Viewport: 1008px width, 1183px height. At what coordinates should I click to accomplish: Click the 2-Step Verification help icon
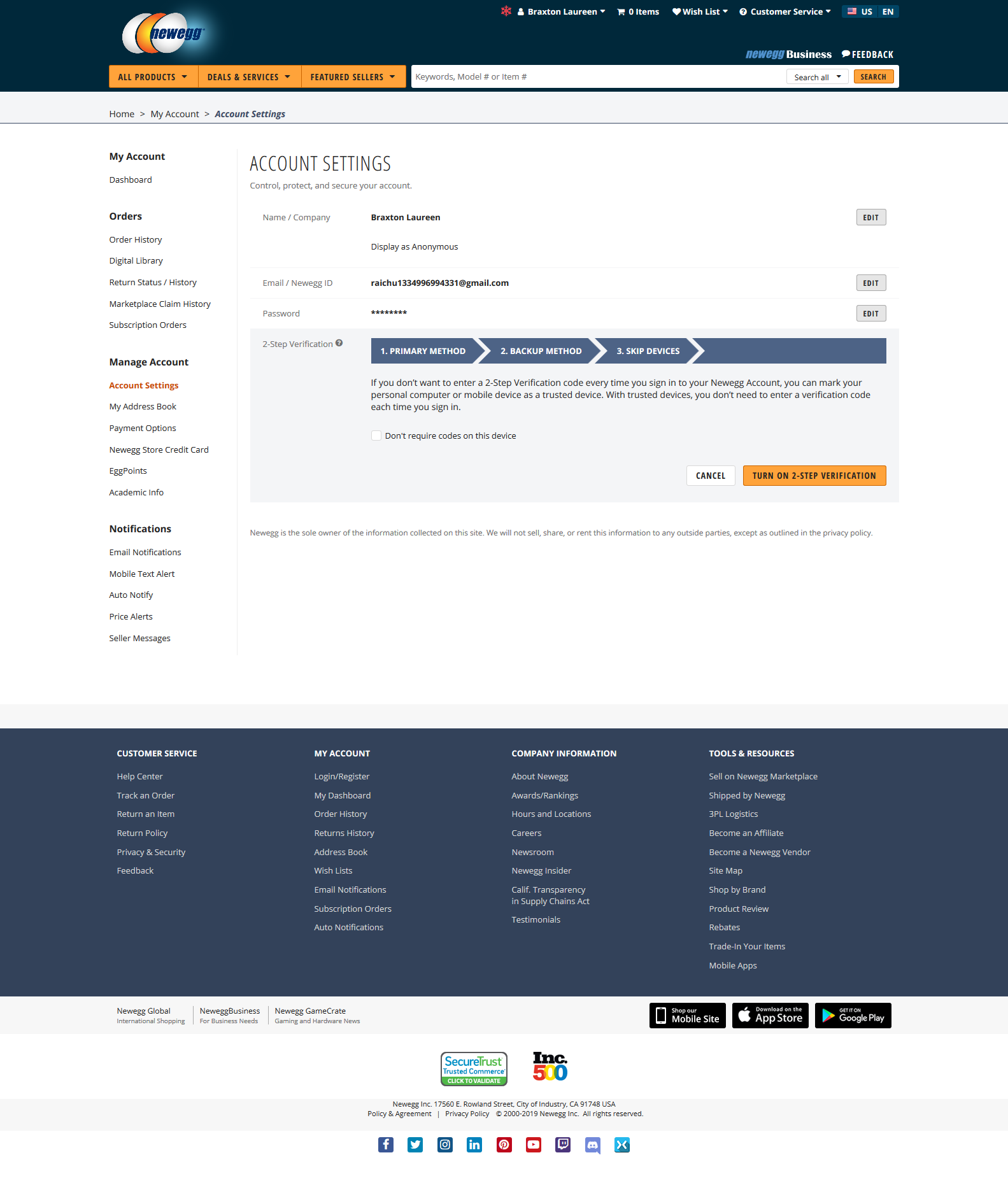coord(339,343)
